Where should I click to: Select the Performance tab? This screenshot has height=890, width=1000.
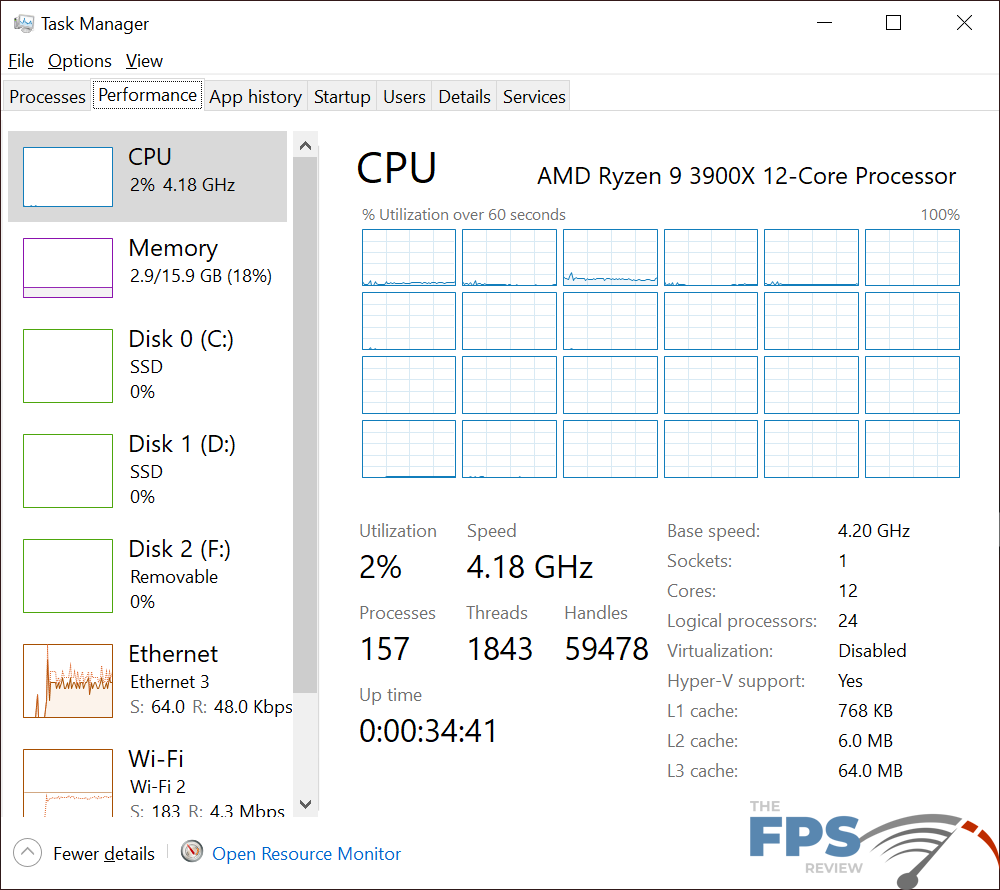[147, 95]
